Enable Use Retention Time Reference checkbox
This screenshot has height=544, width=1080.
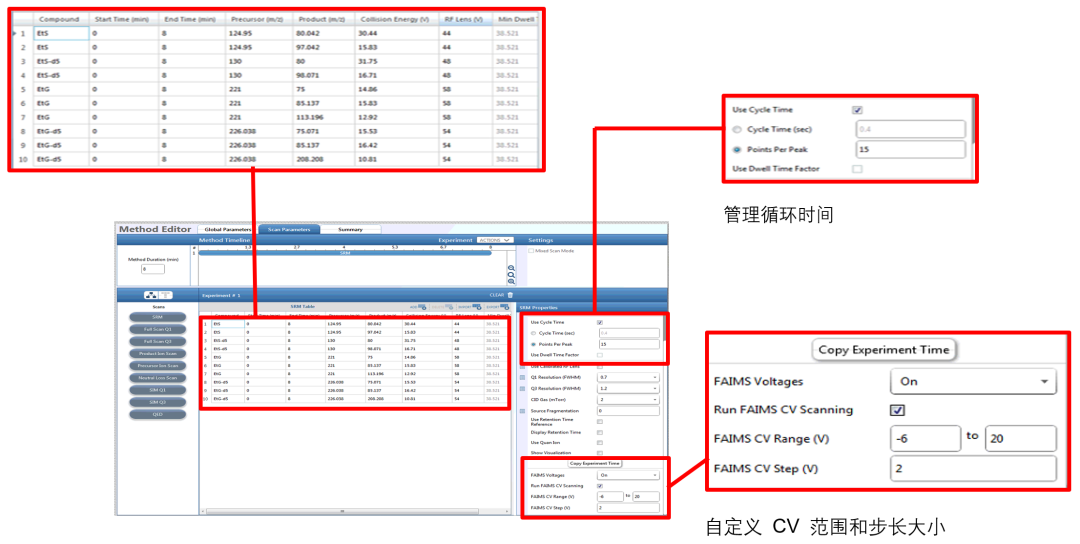point(600,421)
